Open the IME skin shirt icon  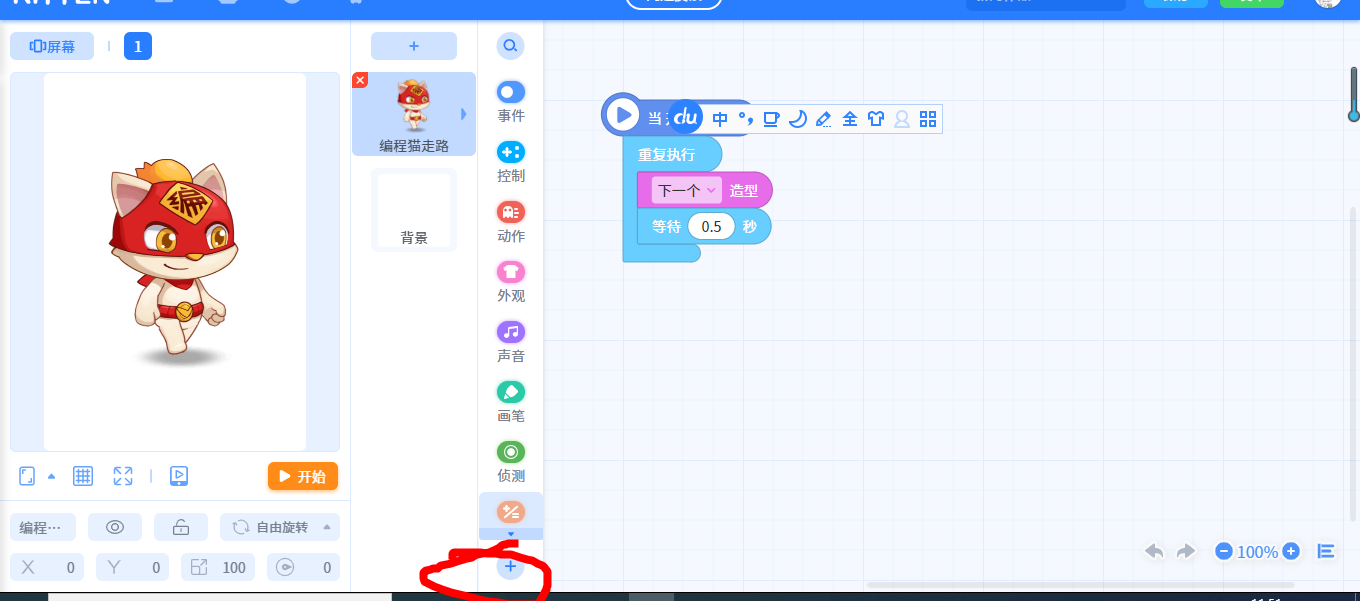point(876,119)
